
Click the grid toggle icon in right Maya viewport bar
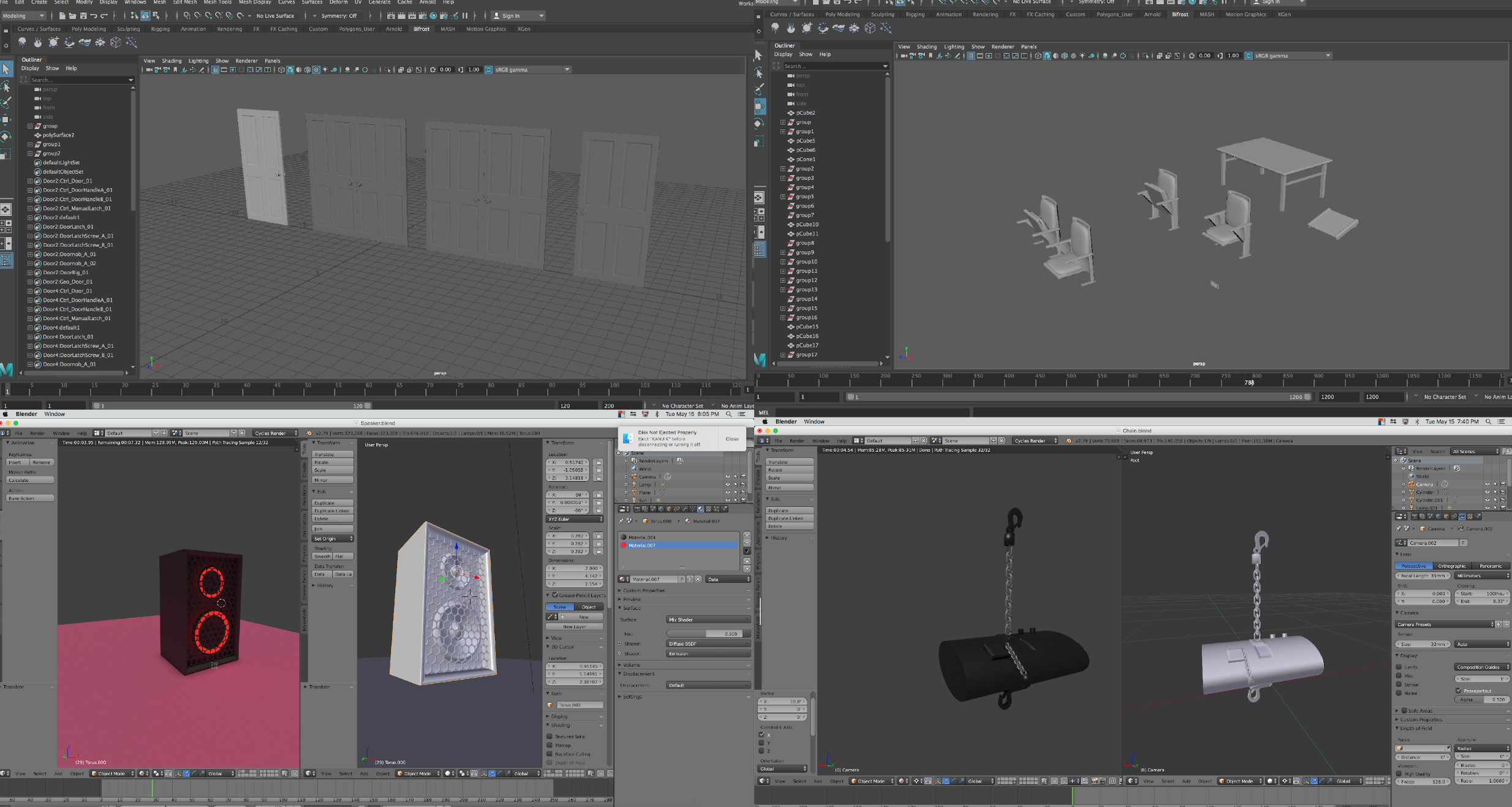click(x=970, y=56)
